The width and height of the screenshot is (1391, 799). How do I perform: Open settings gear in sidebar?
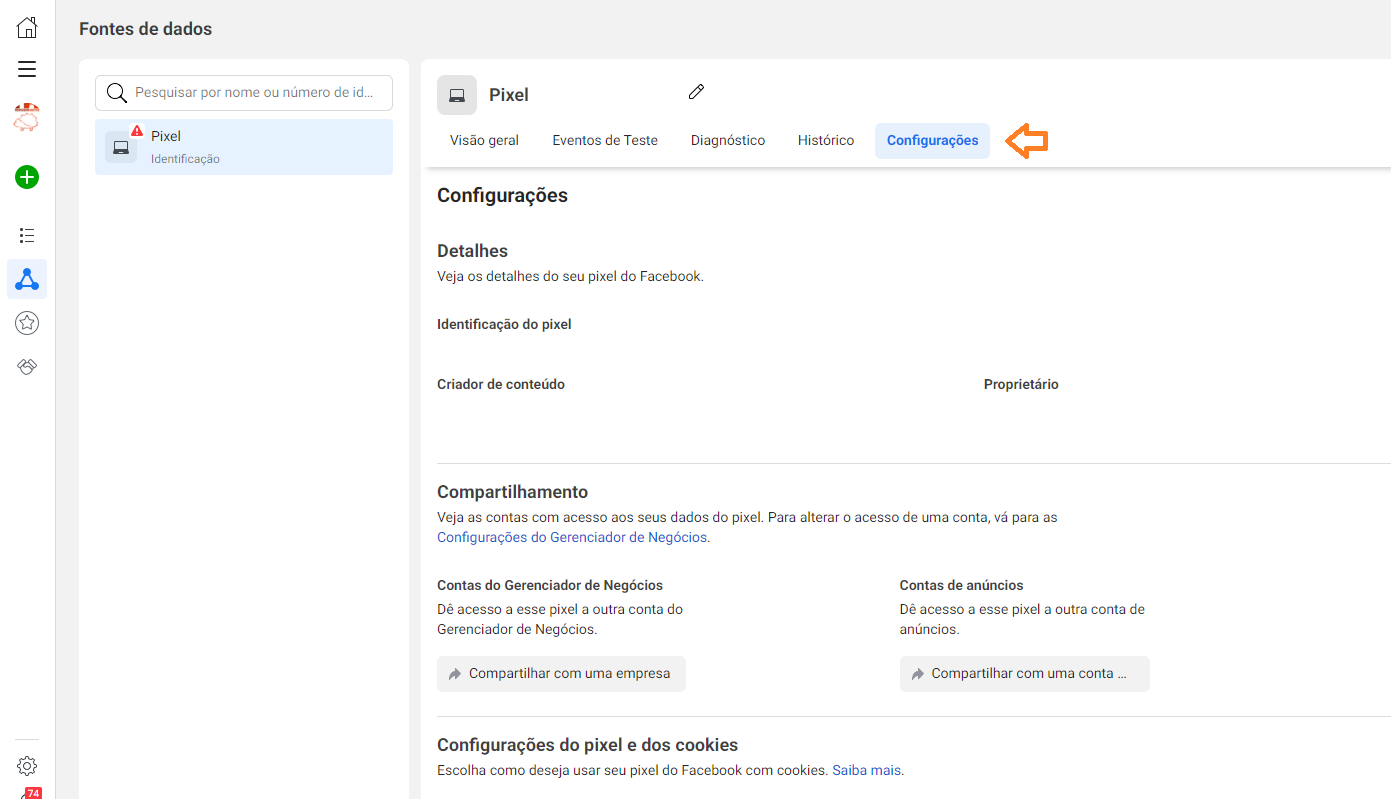(x=27, y=766)
